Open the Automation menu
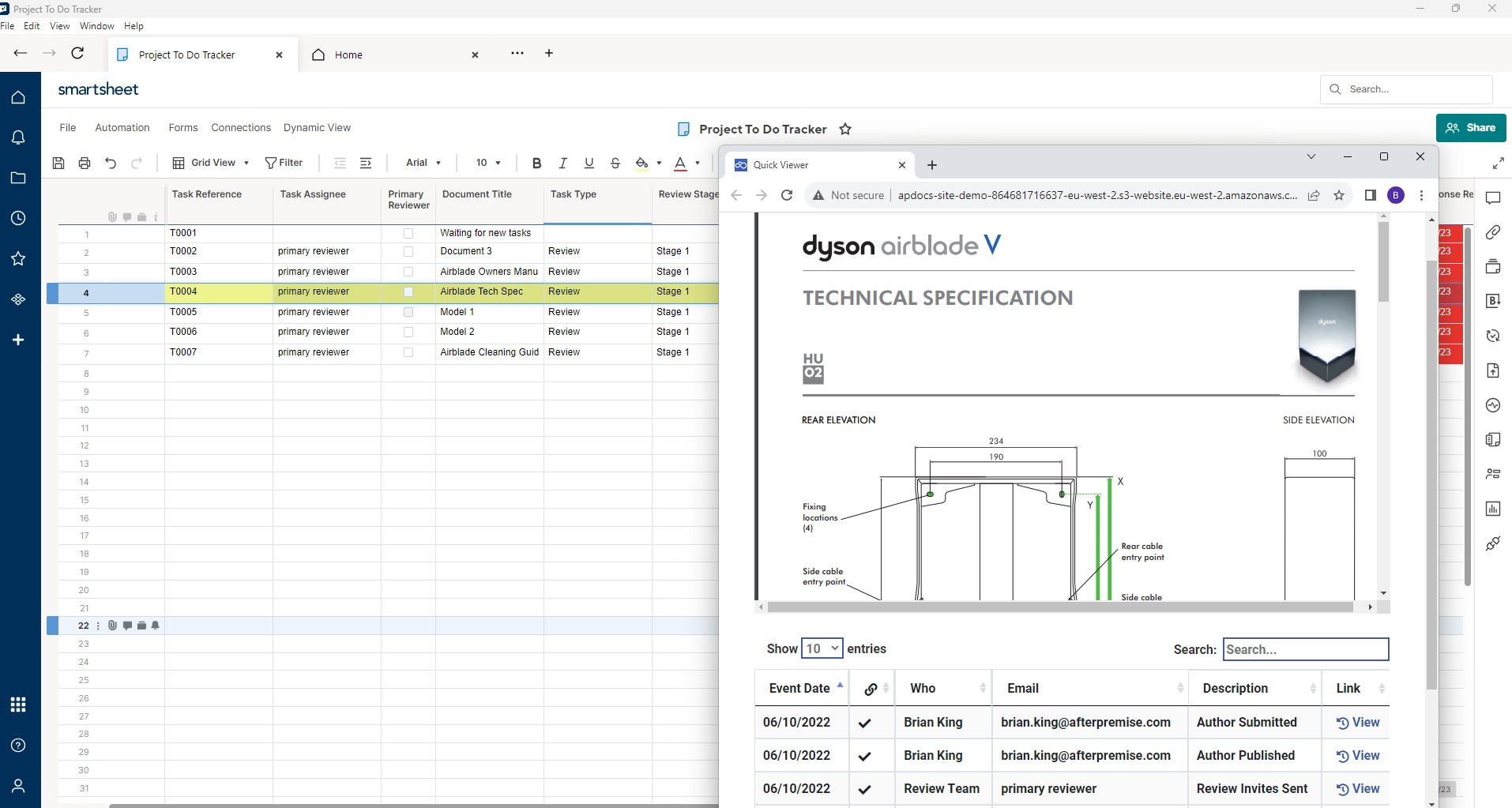The image size is (1512, 808). (x=122, y=127)
